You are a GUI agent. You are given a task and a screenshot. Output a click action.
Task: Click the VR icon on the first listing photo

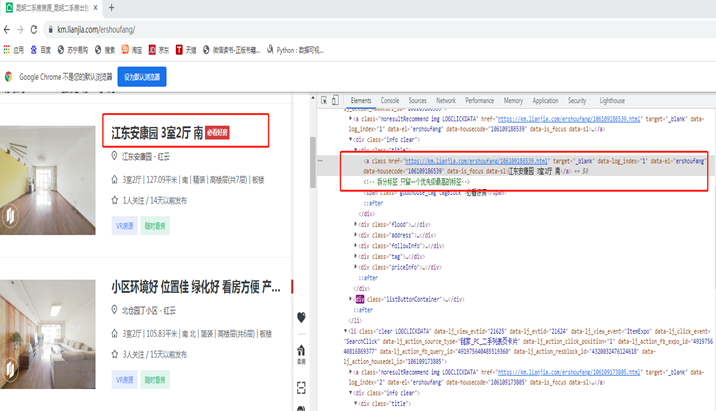click(10, 216)
